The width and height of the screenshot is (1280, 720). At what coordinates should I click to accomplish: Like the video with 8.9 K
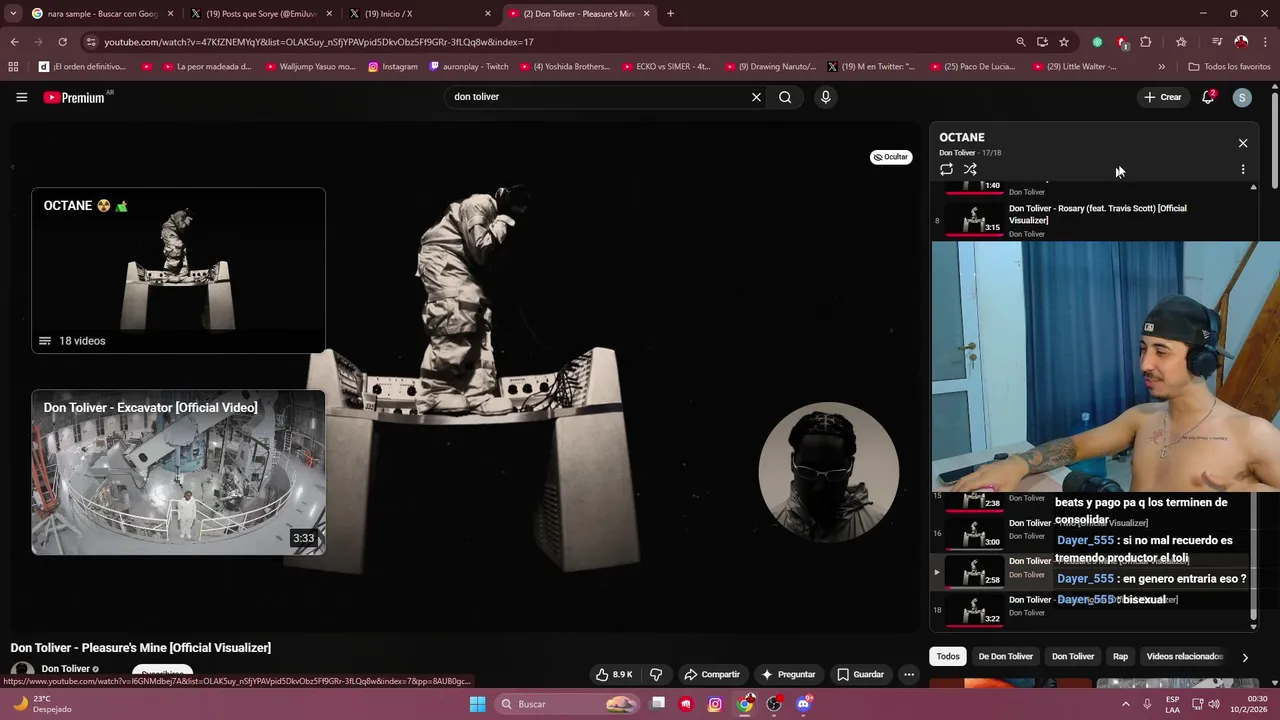point(614,674)
